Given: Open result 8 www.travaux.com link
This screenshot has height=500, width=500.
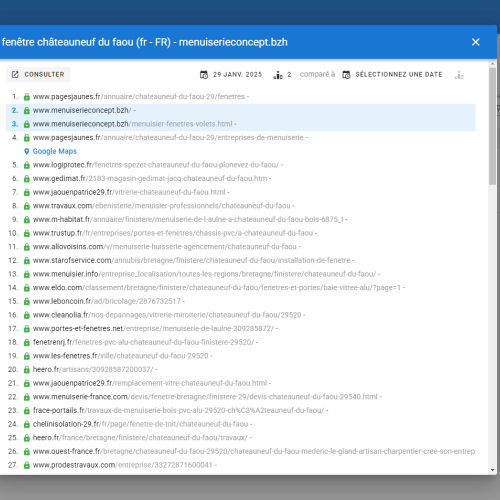Looking at the screenshot, I should [162, 206].
